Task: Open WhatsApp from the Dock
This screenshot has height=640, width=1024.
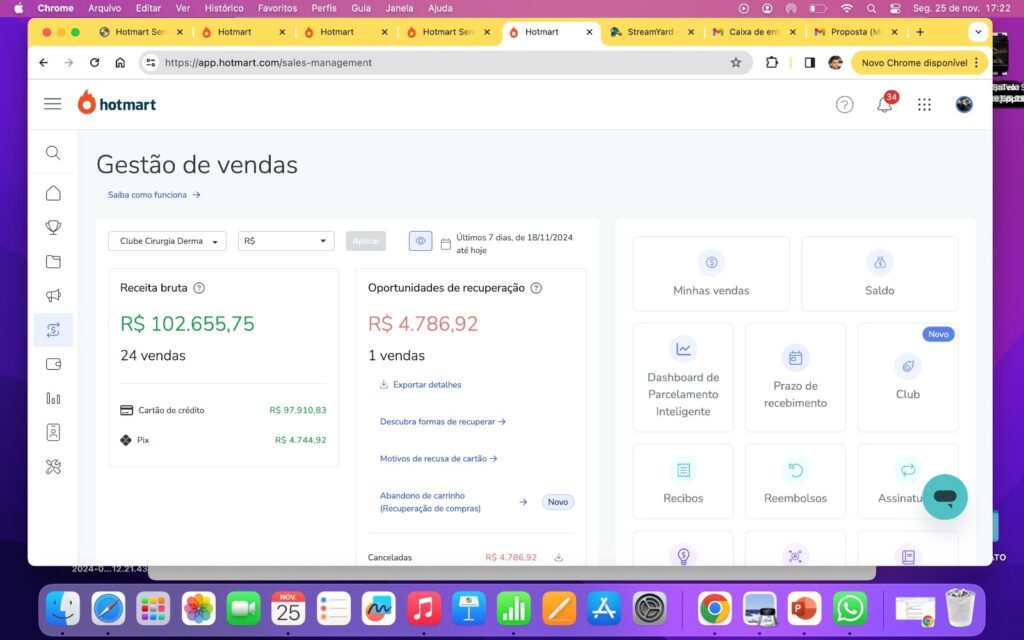Action: coord(850,608)
